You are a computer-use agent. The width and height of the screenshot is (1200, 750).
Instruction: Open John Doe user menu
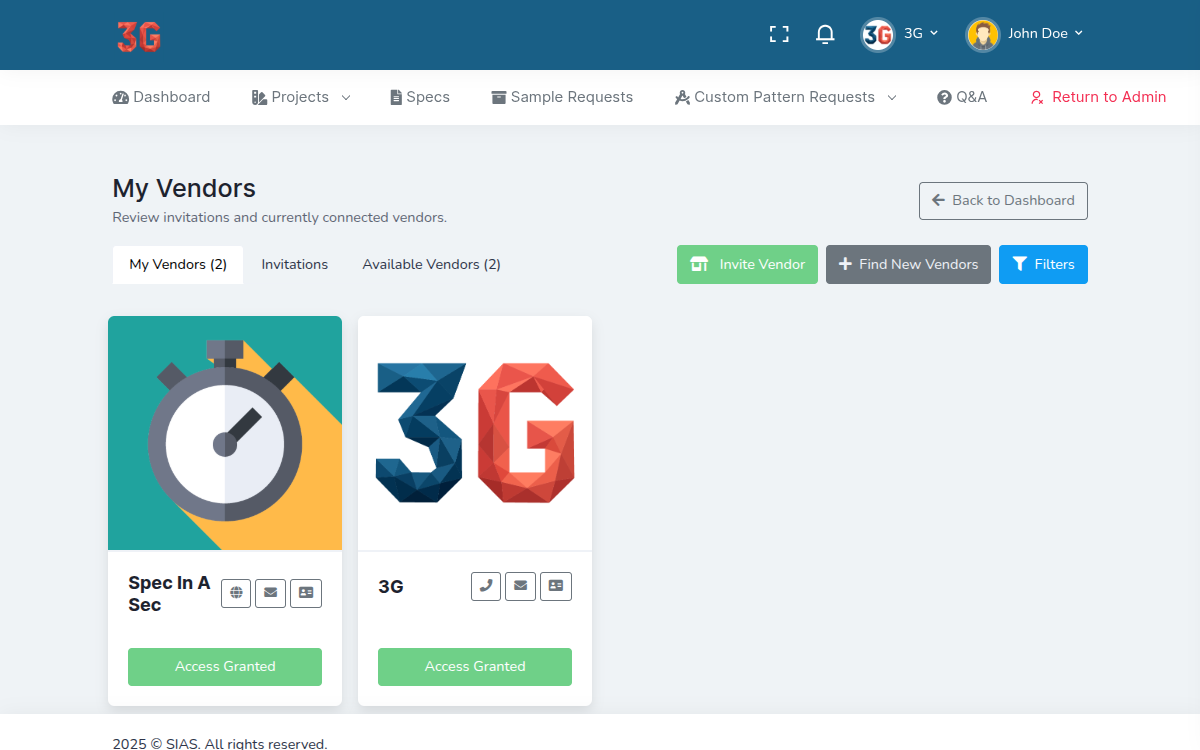click(1025, 34)
